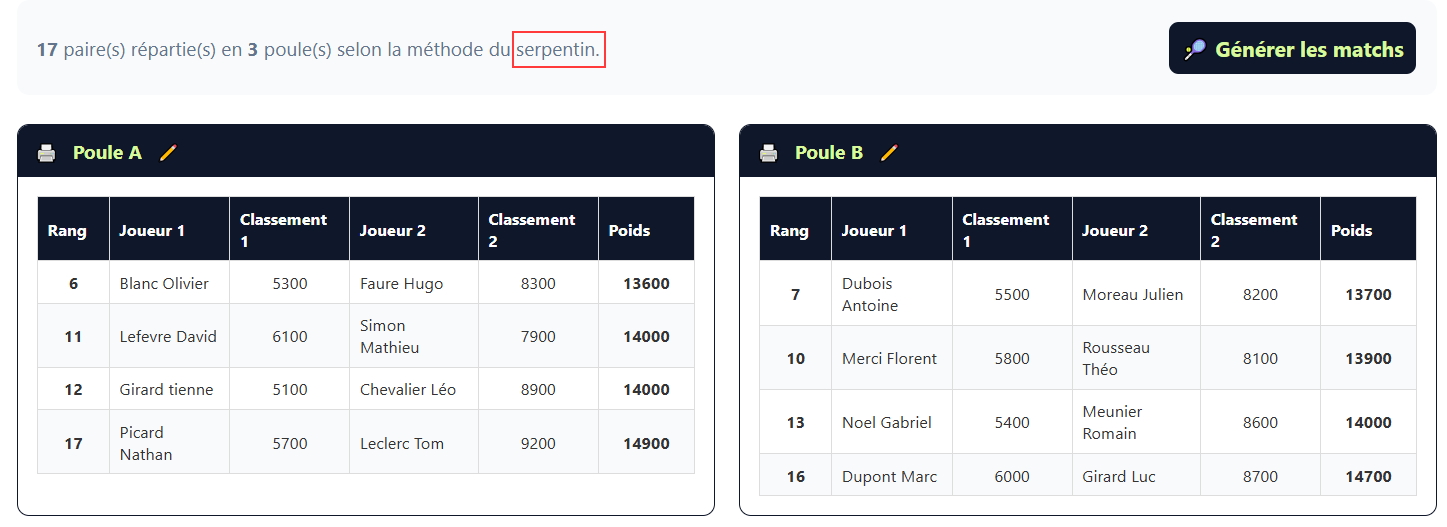Click the Poule A title text
This screenshot has height=527, width=1447.
pyautogui.click(x=107, y=153)
